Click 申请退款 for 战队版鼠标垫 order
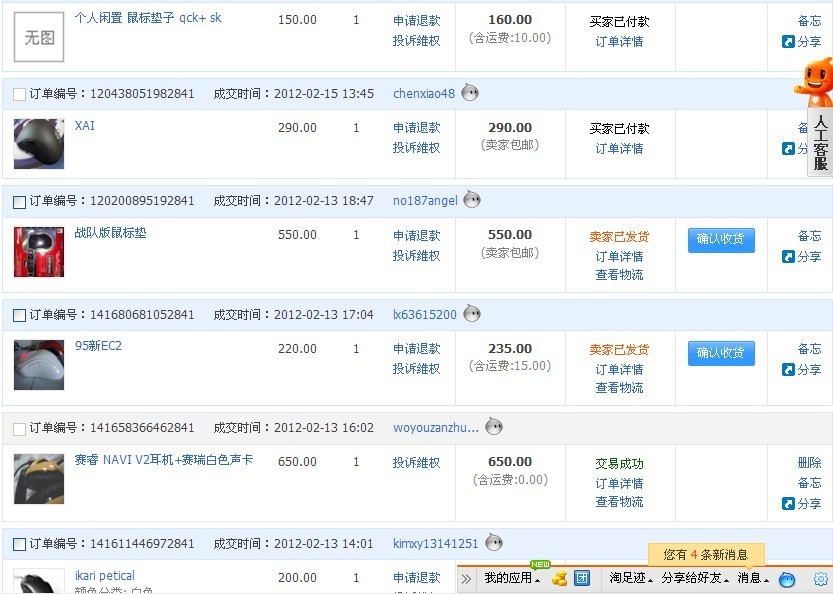The width and height of the screenshot is (833, 594). [416, 235]
